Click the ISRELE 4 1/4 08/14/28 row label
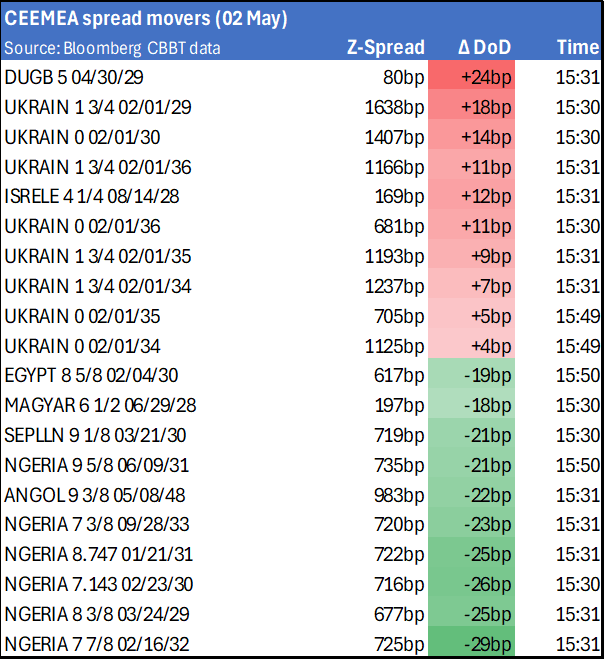The width and height of the screenshot is (605, 660). click(x=93, y=196)
